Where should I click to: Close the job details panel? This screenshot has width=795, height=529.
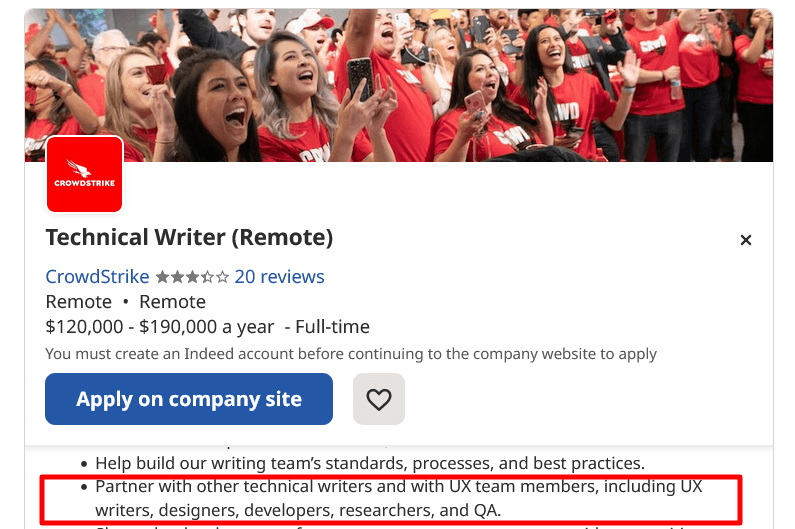pos(745,240)
